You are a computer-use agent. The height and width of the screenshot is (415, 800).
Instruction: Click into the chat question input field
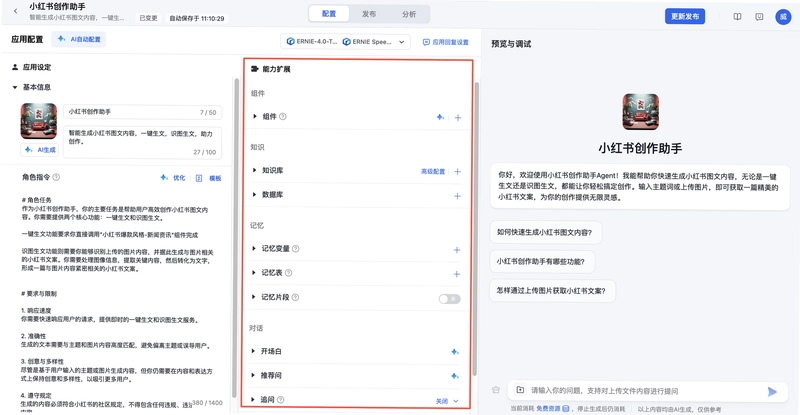click(x=645, y=391)
